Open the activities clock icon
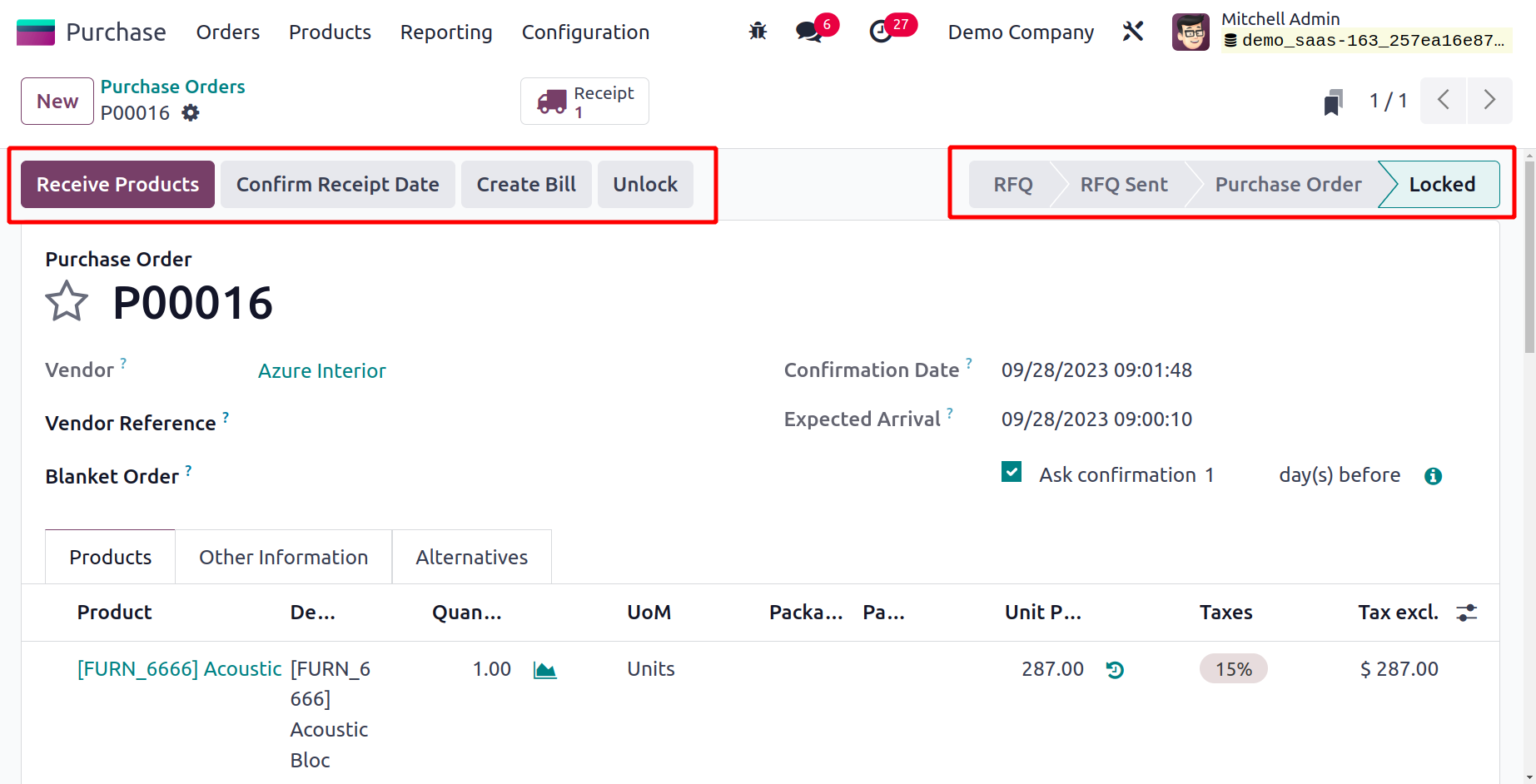Viewport: 1536px width, 784px height. pyautogui.click(x=881, y=32)
